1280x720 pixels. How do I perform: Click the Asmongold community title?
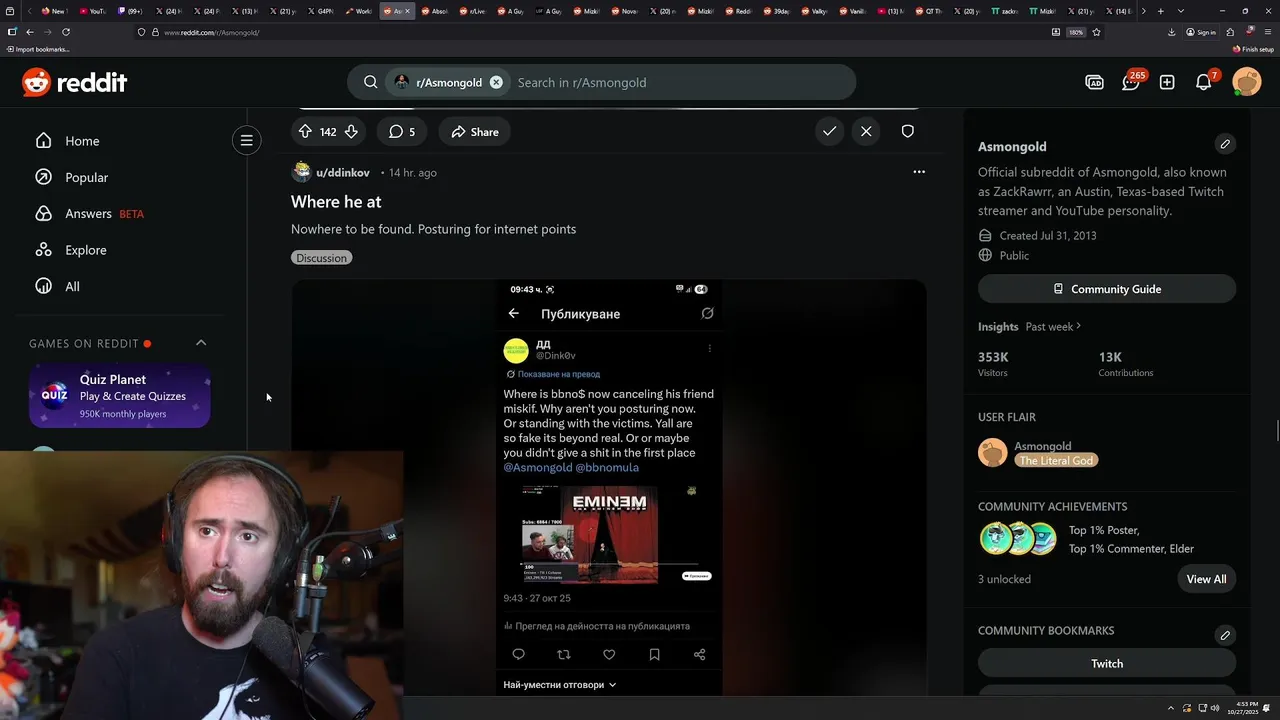[x=1012, y=146]
